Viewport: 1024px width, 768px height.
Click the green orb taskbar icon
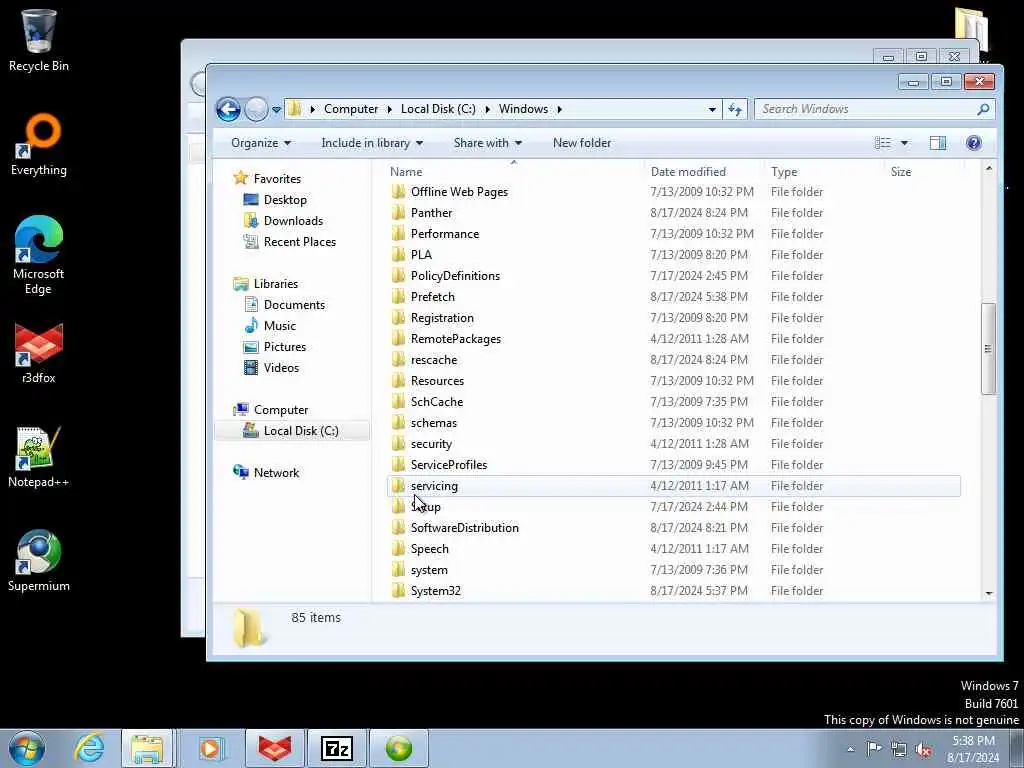399,748
